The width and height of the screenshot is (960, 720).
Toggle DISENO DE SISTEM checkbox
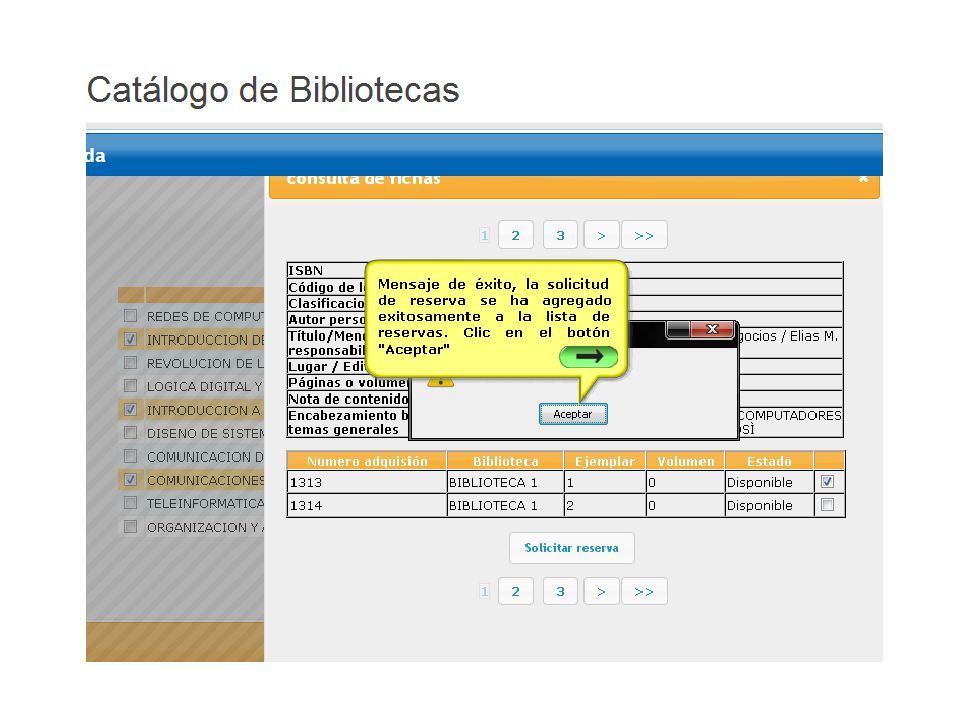click(130, 433)
